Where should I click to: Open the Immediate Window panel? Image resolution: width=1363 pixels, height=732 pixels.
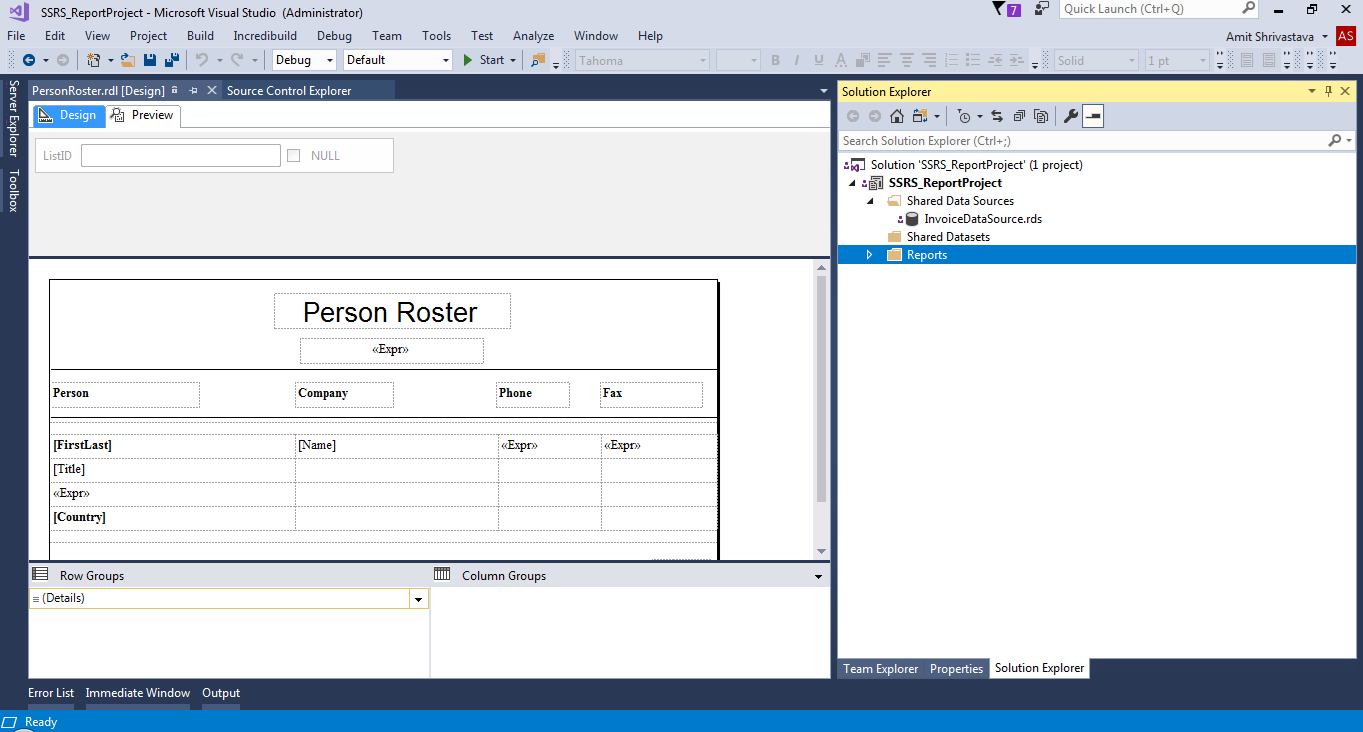(137, 693)
